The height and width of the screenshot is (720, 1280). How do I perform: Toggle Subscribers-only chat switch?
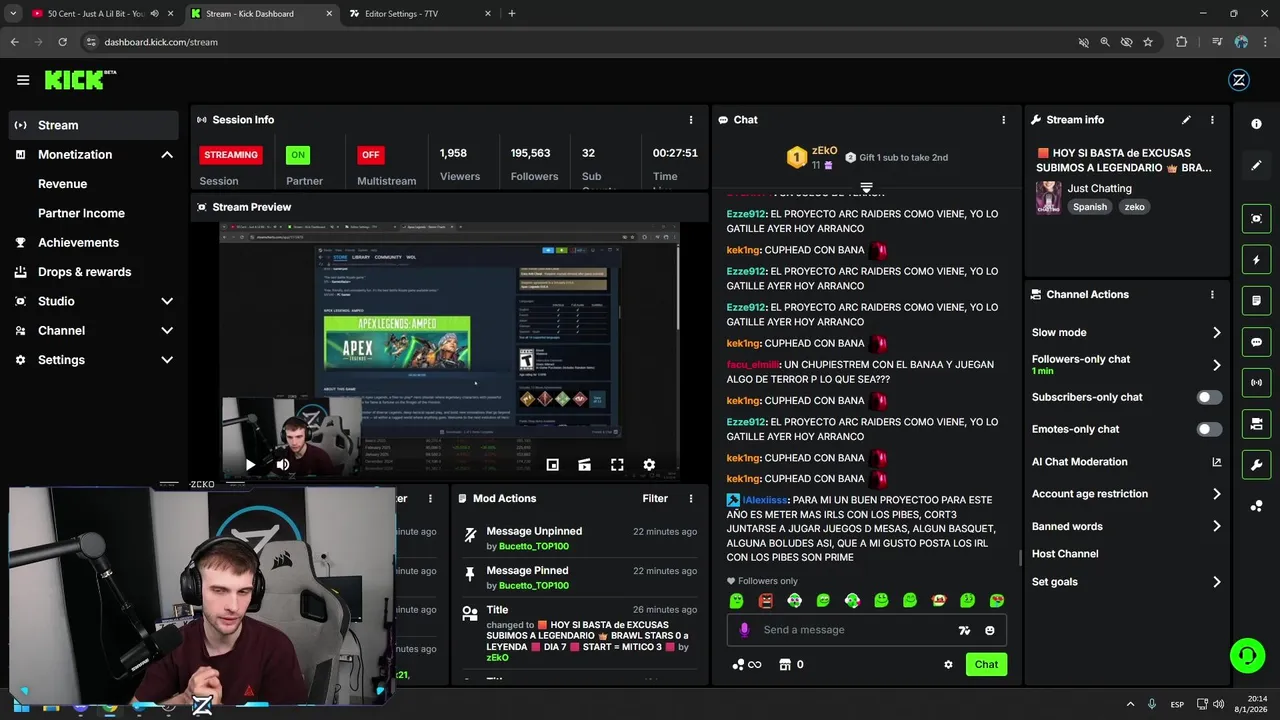coord(1209,397)
